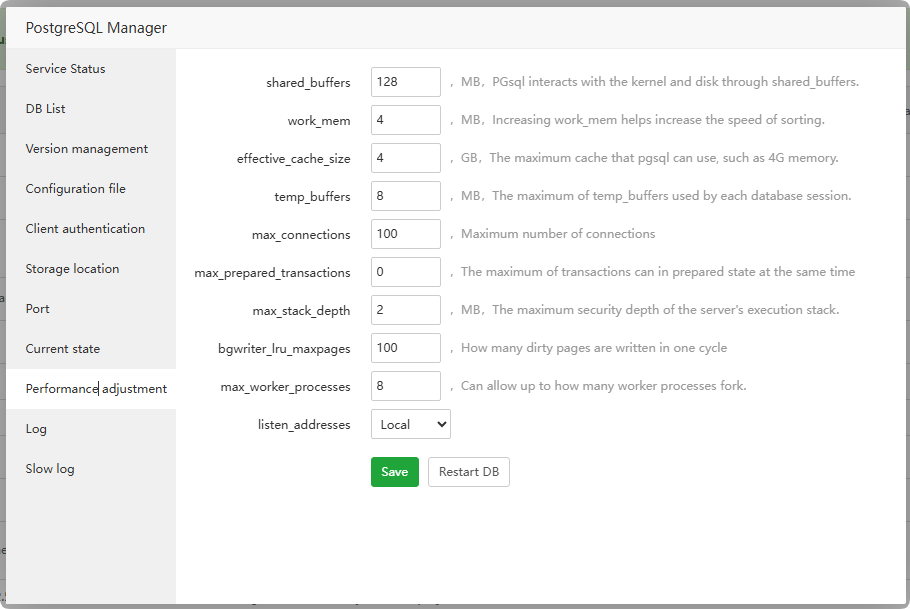Click the green Save button
Screen dimensions: 910x609
[394, 472]
